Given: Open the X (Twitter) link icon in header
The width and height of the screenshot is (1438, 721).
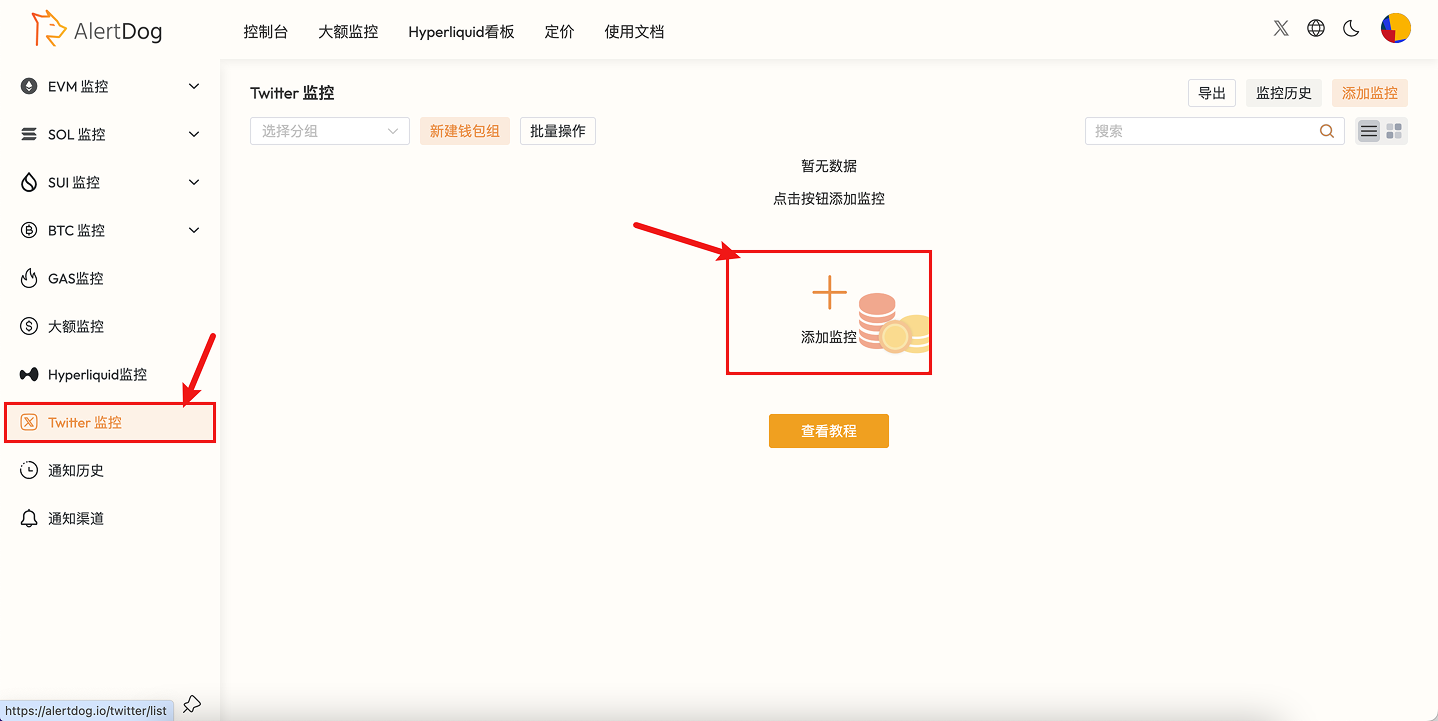Looking at the screenshot, I should click(1281, 29).
